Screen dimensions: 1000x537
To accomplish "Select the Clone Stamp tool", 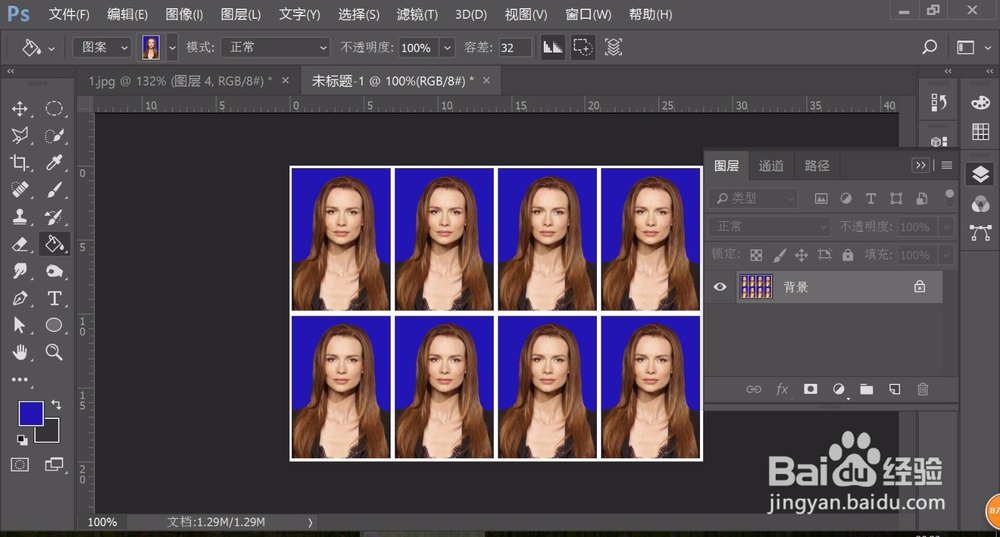I will point(20,217).
